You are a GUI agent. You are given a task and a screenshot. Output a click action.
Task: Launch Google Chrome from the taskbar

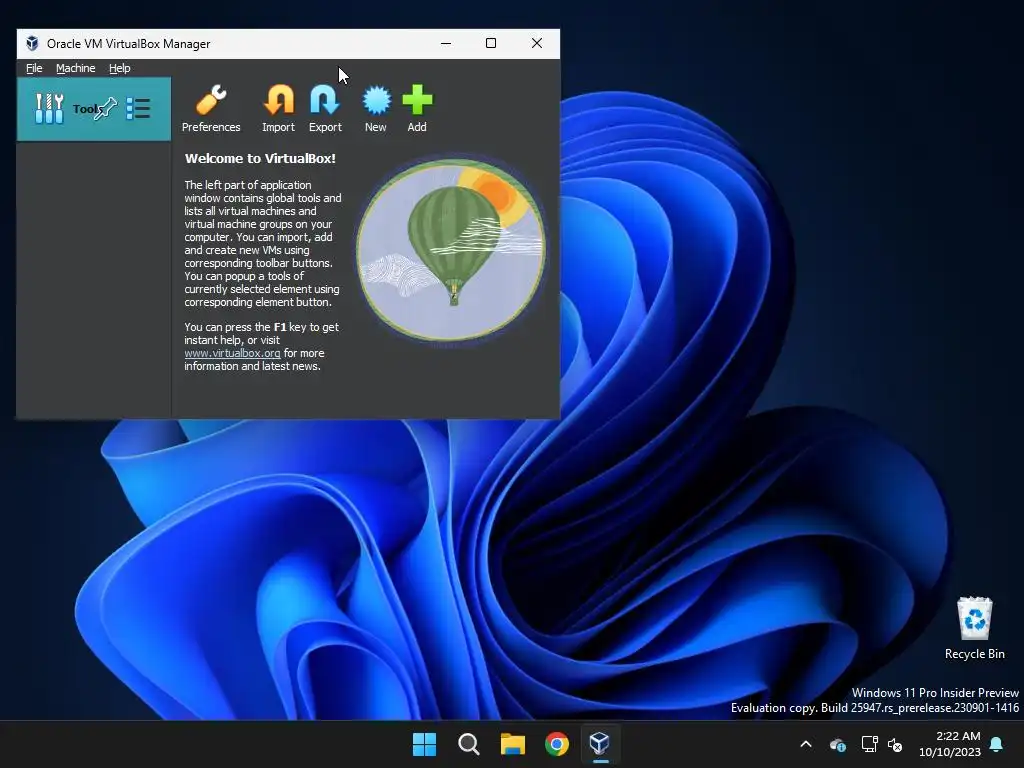point(557,744)
